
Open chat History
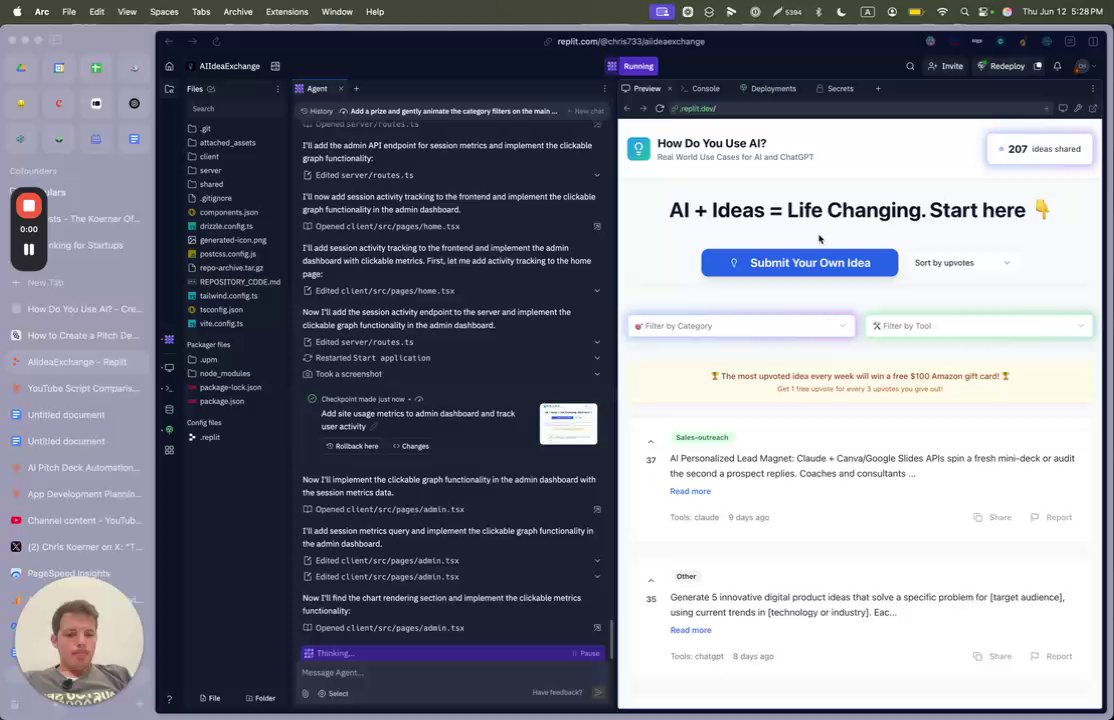tap(316, 112)
